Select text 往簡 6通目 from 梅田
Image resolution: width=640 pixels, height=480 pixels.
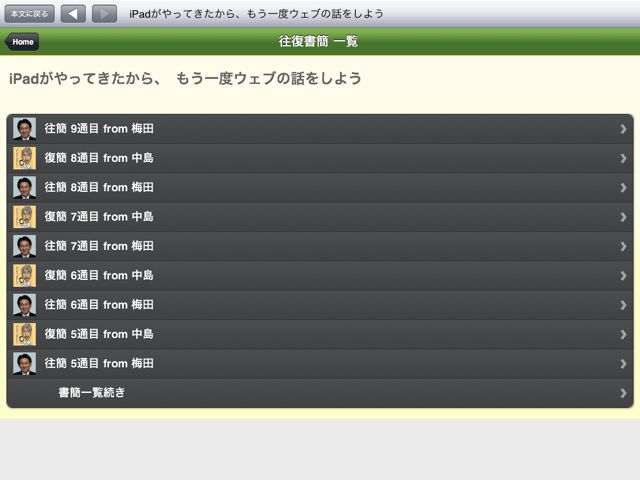(x=99, y=305)
